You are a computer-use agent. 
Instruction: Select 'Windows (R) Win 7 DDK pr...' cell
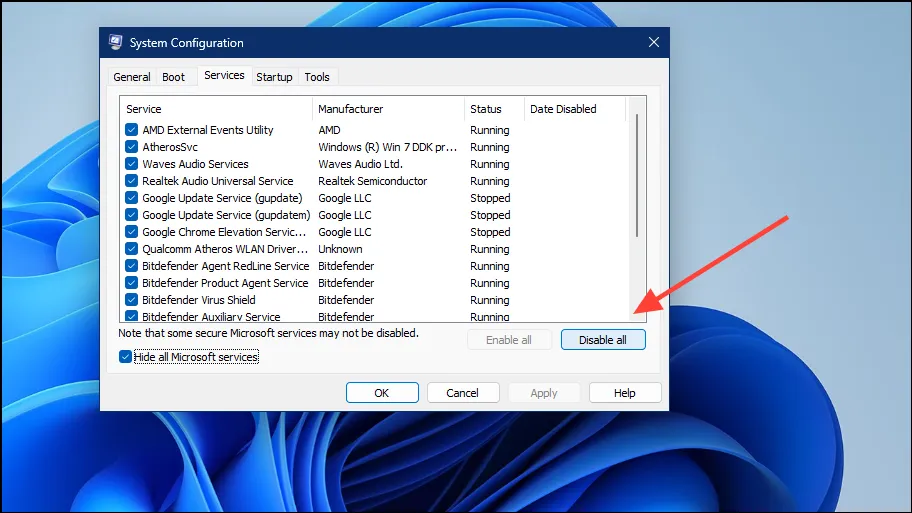387,147
